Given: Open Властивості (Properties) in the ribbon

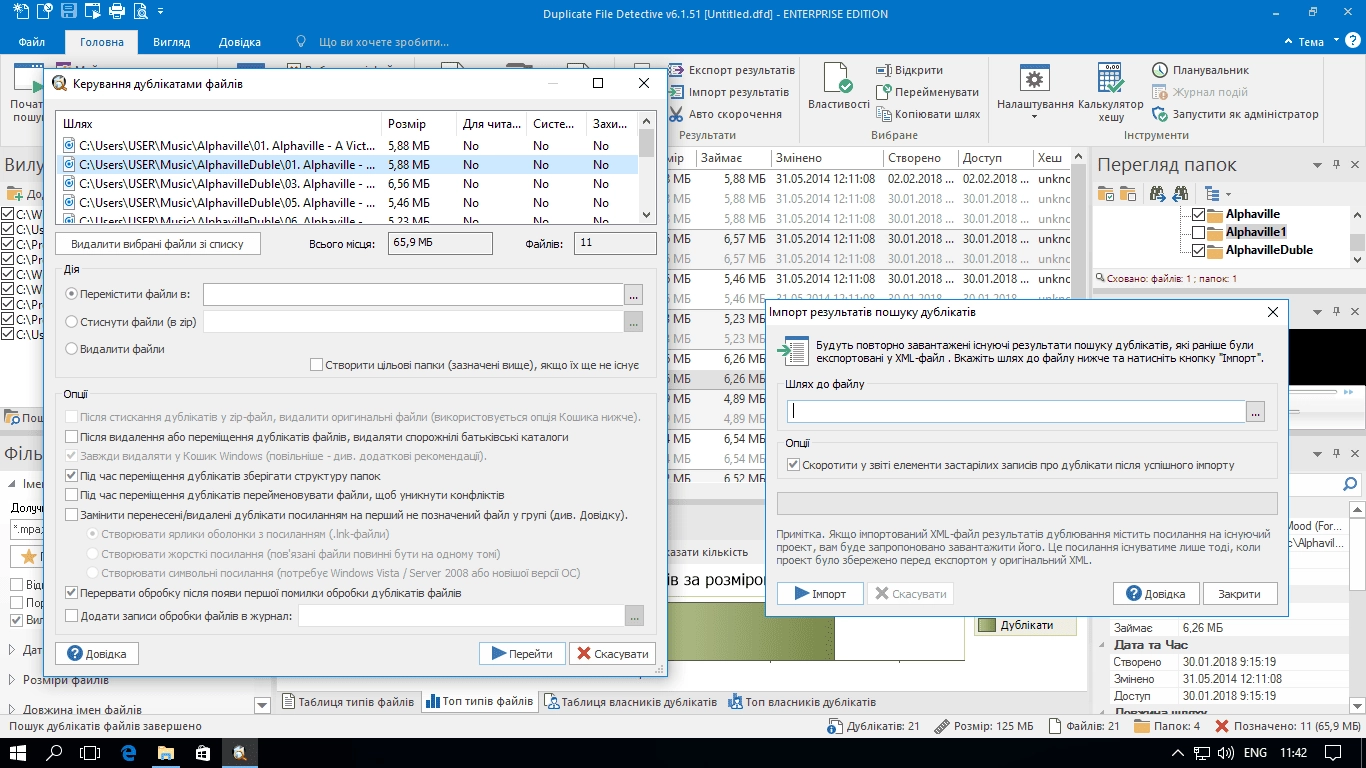Looking at the screenshot, I should click(838, 88).
